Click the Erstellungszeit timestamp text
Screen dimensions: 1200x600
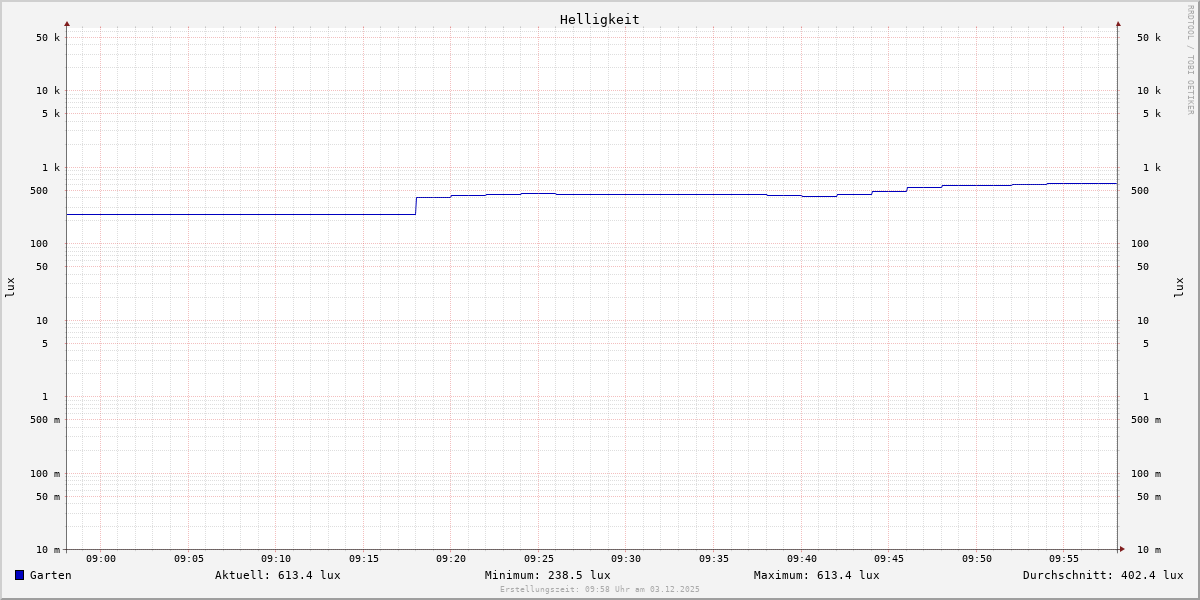point(599,590)
